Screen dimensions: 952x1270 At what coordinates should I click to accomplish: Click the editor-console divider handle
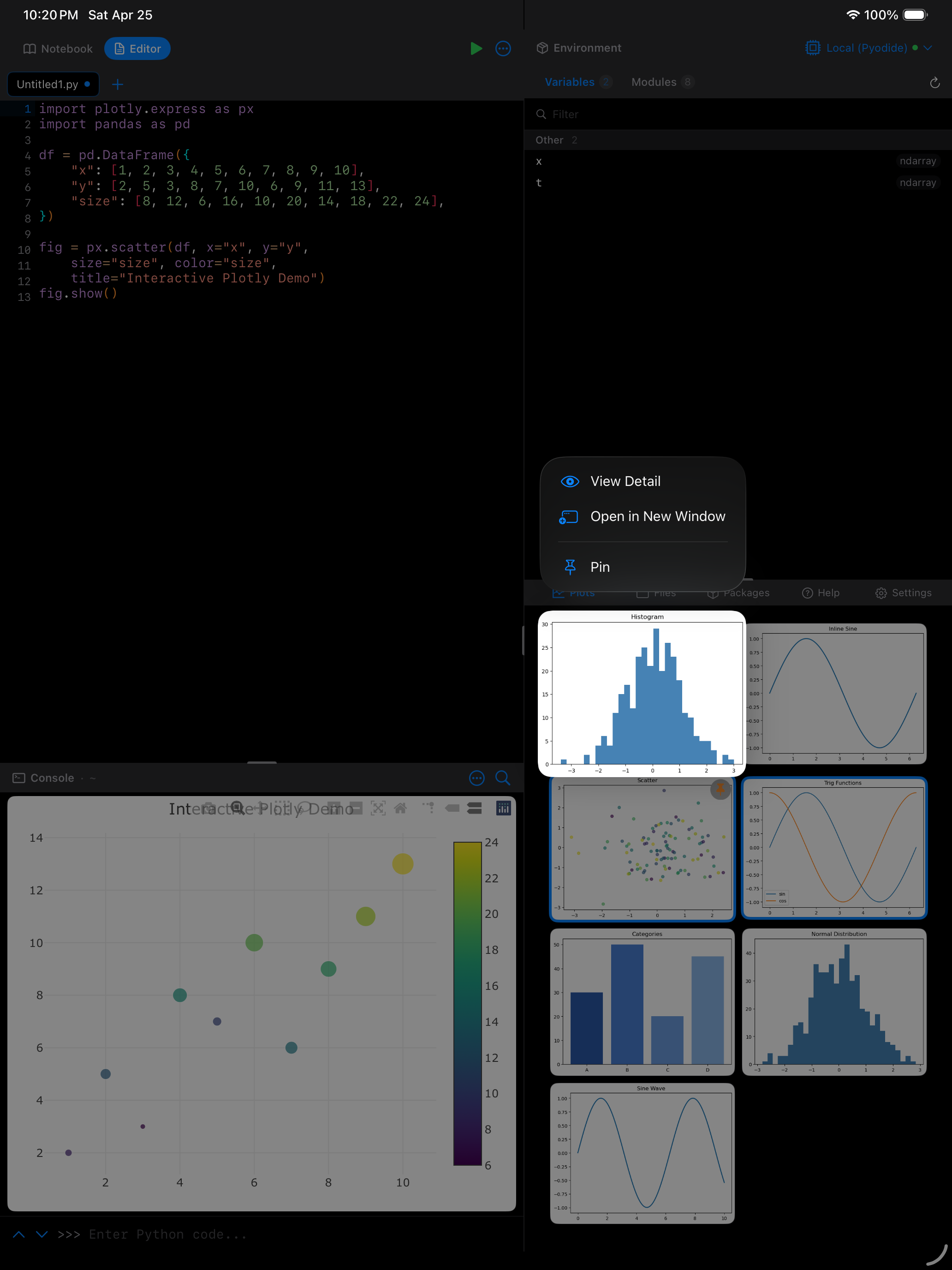pyautogui.click(x=262, y=762)
